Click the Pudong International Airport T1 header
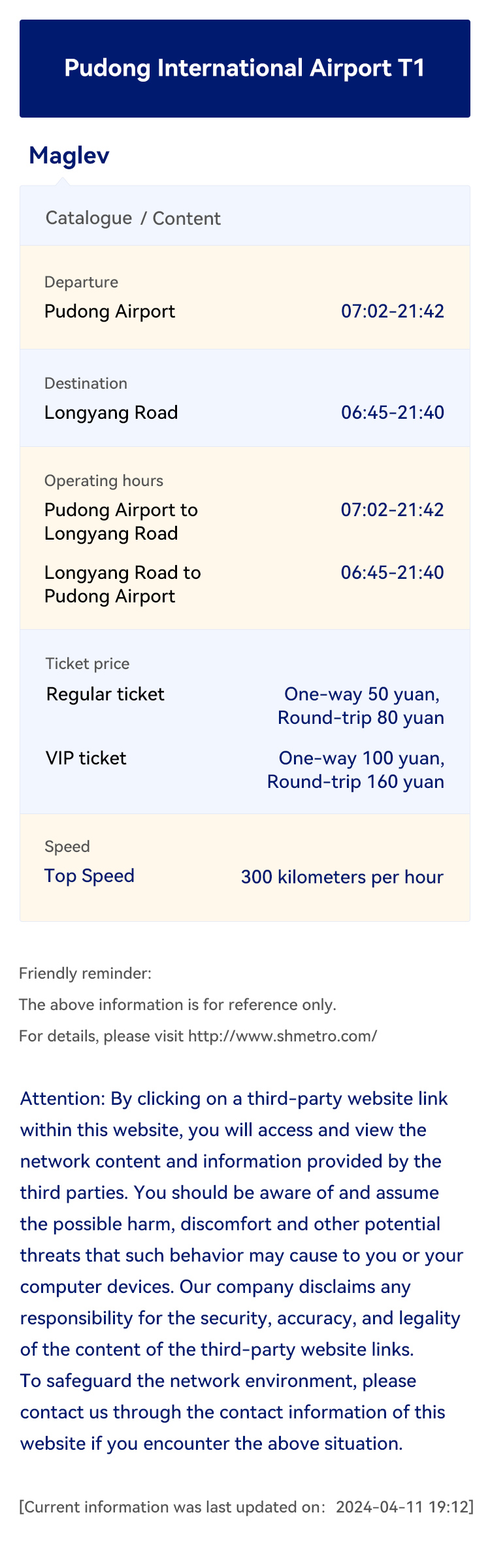The height and width of the screenshot is (1568, 490). [x=245, y=69]
